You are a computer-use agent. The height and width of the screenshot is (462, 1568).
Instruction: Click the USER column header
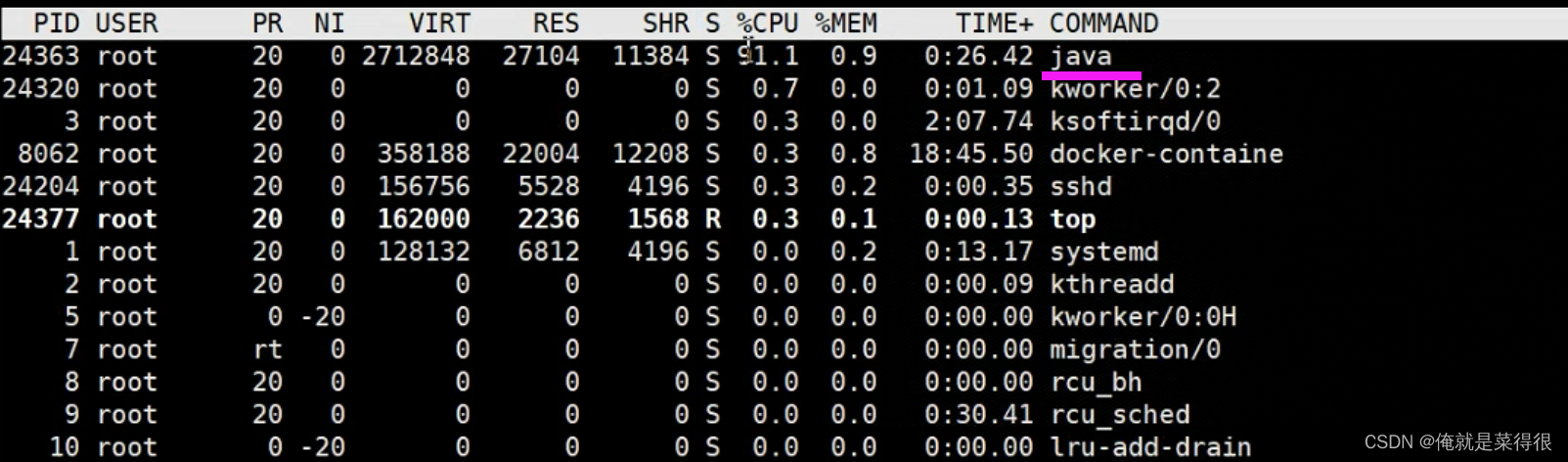coord(126,23)
